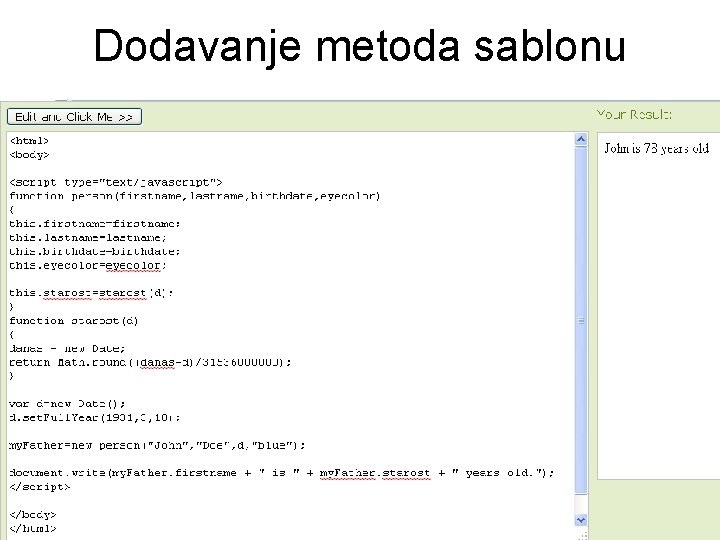The width and height of the screenshot is (720, 540).
Task: Click the 'John is 73 years old' result text
Action: (657, 148)
